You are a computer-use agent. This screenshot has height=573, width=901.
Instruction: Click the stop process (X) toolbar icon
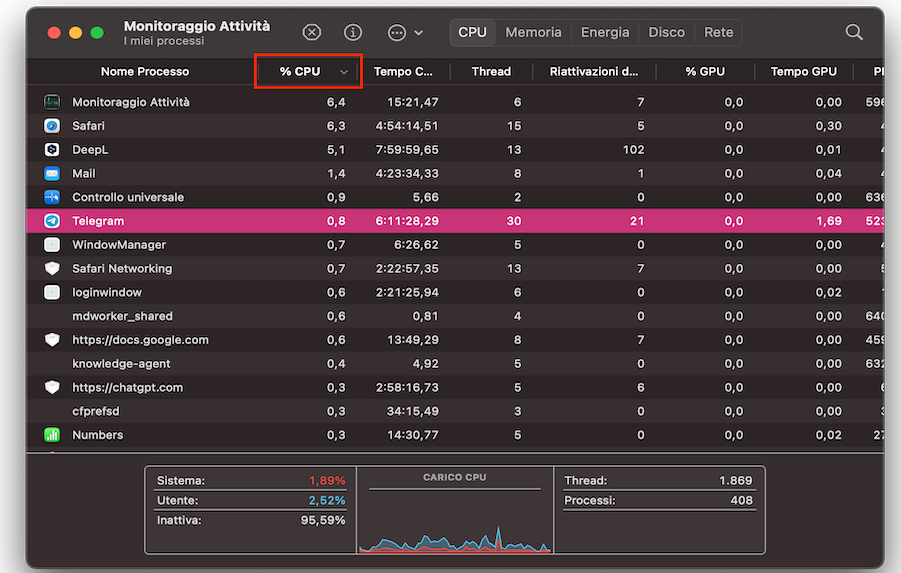pyautogui.click(x=312, y=32)
